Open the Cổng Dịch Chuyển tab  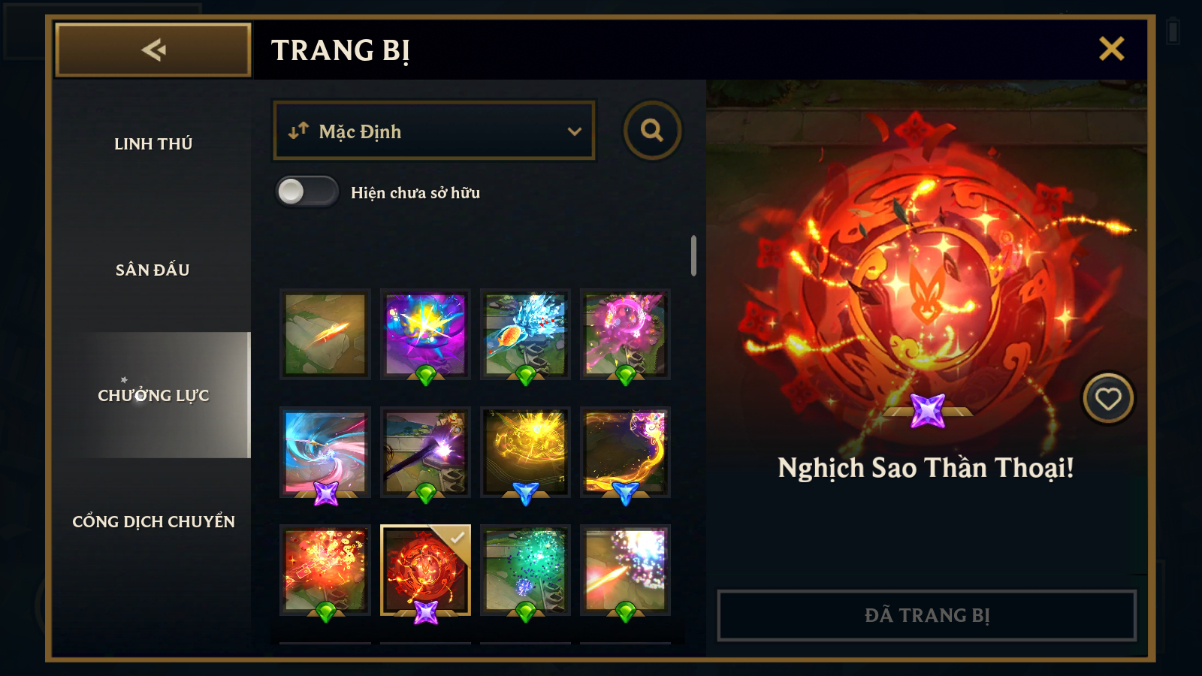click(x=153, y=522)
